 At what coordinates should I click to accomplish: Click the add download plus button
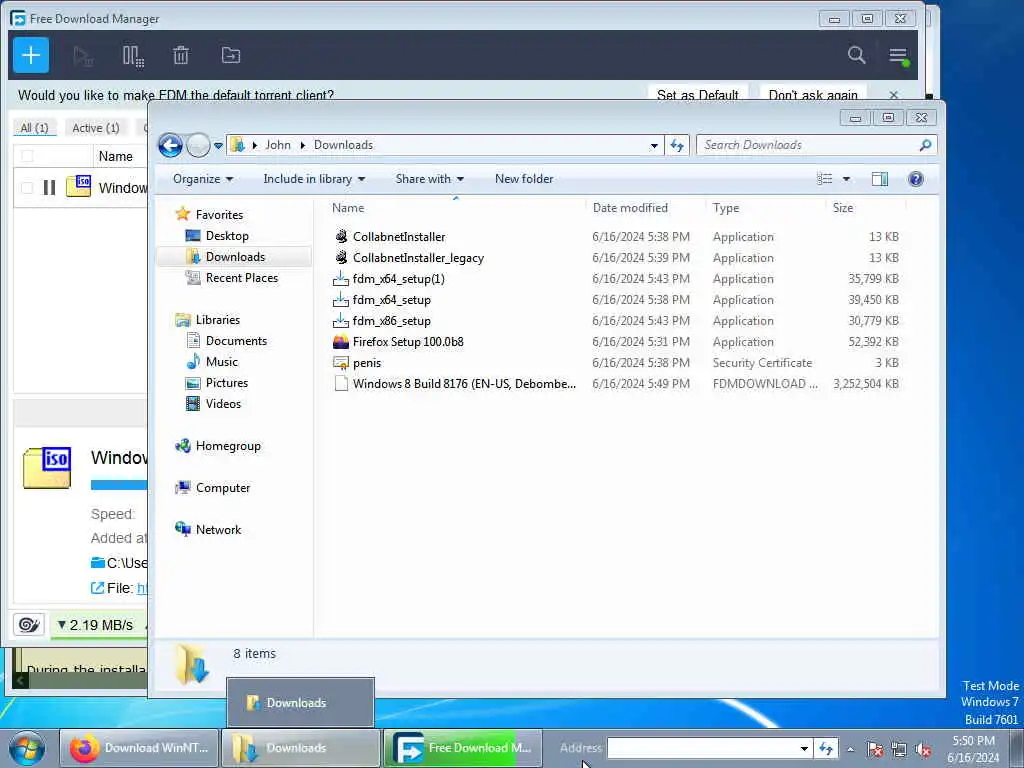click(x=31, y=56)
